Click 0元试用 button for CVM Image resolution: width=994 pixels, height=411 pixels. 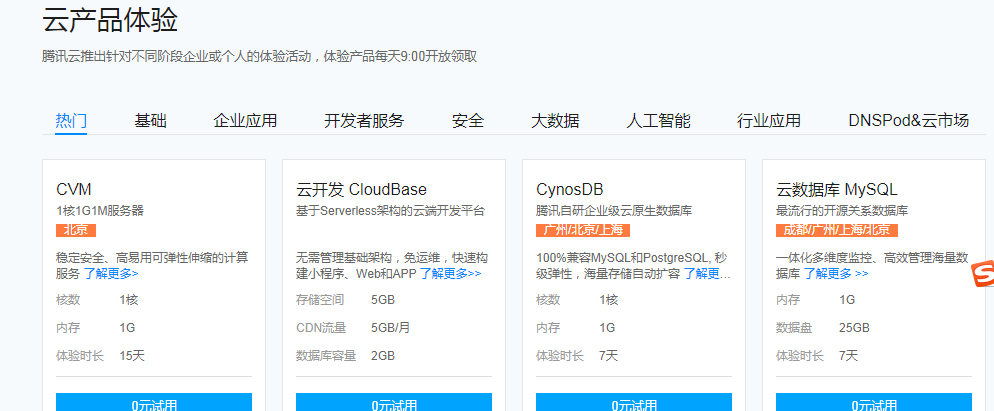(154, 402)
